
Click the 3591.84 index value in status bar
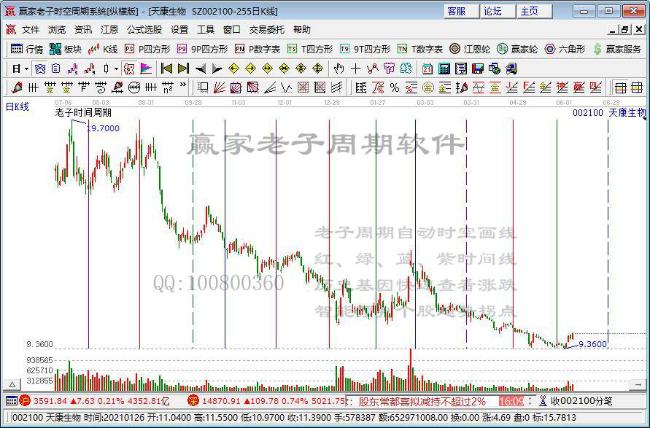(50, 401)
